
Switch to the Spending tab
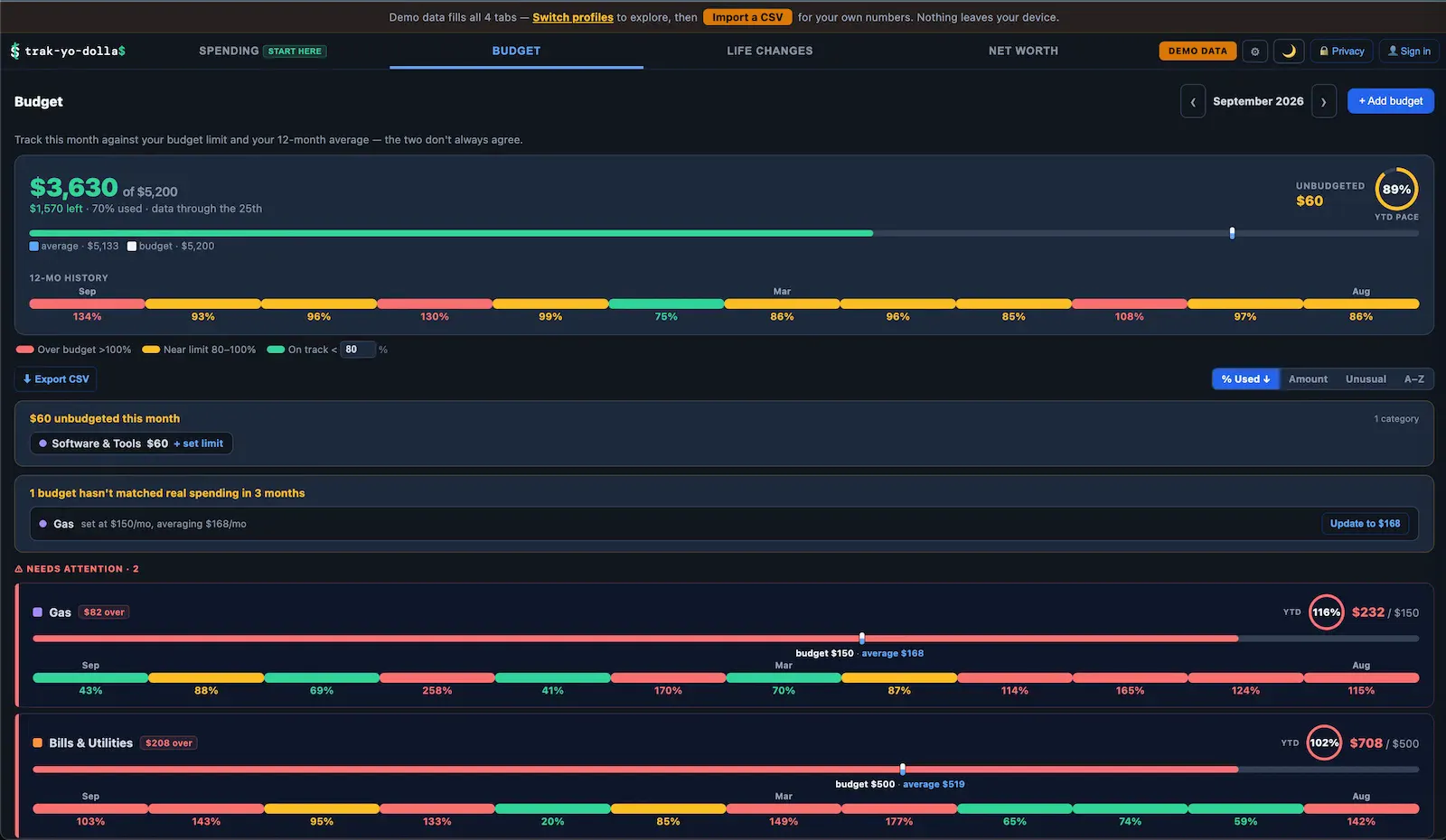[262, 51]
